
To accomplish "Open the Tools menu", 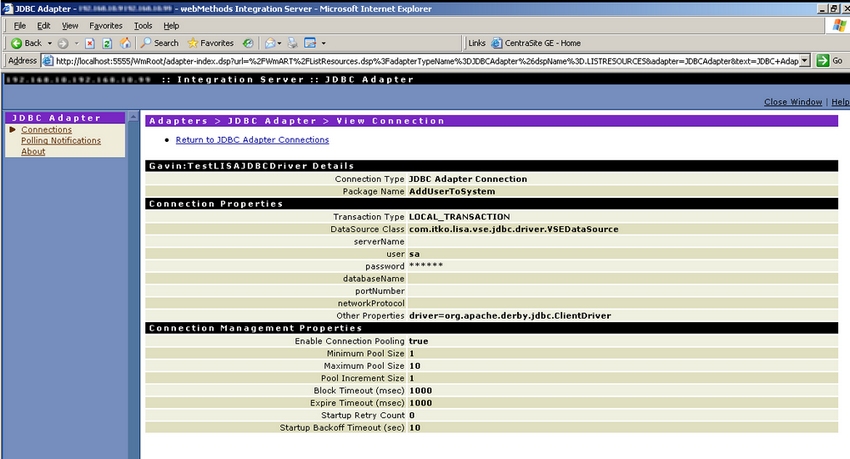I will [143, 25].
